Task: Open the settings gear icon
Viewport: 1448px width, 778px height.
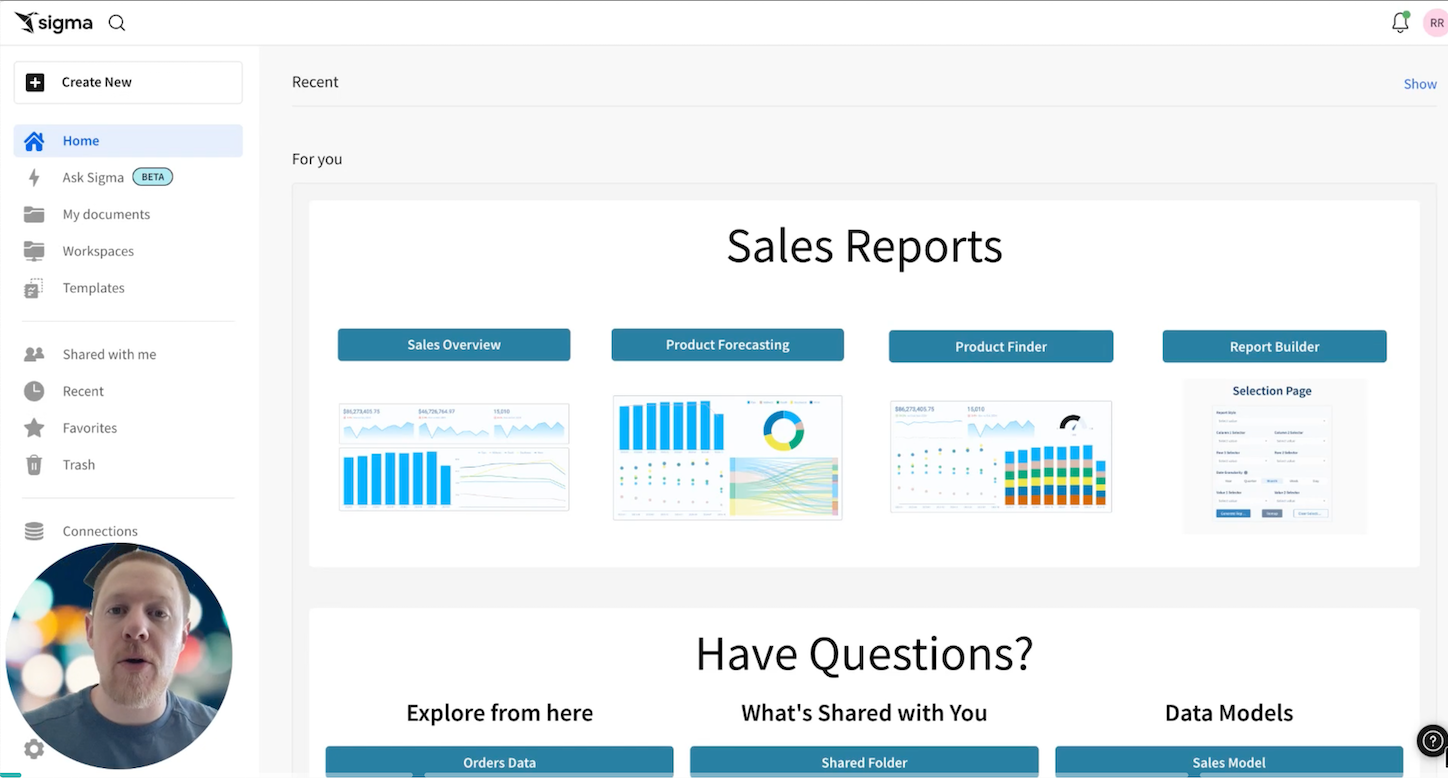Action: [x=34, y=749]
